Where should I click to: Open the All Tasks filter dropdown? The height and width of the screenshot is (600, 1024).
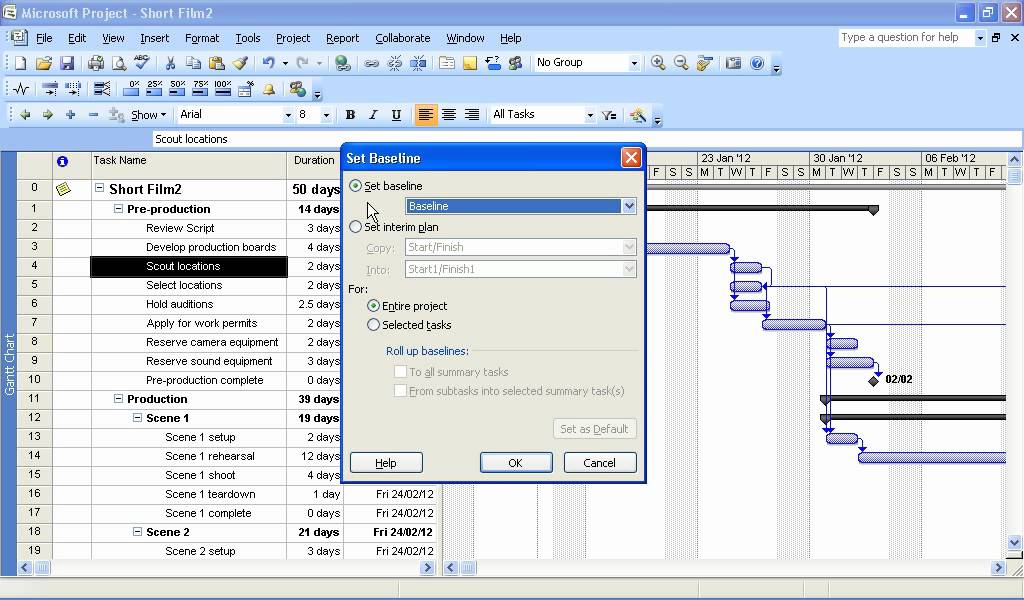tap(590, 115)
